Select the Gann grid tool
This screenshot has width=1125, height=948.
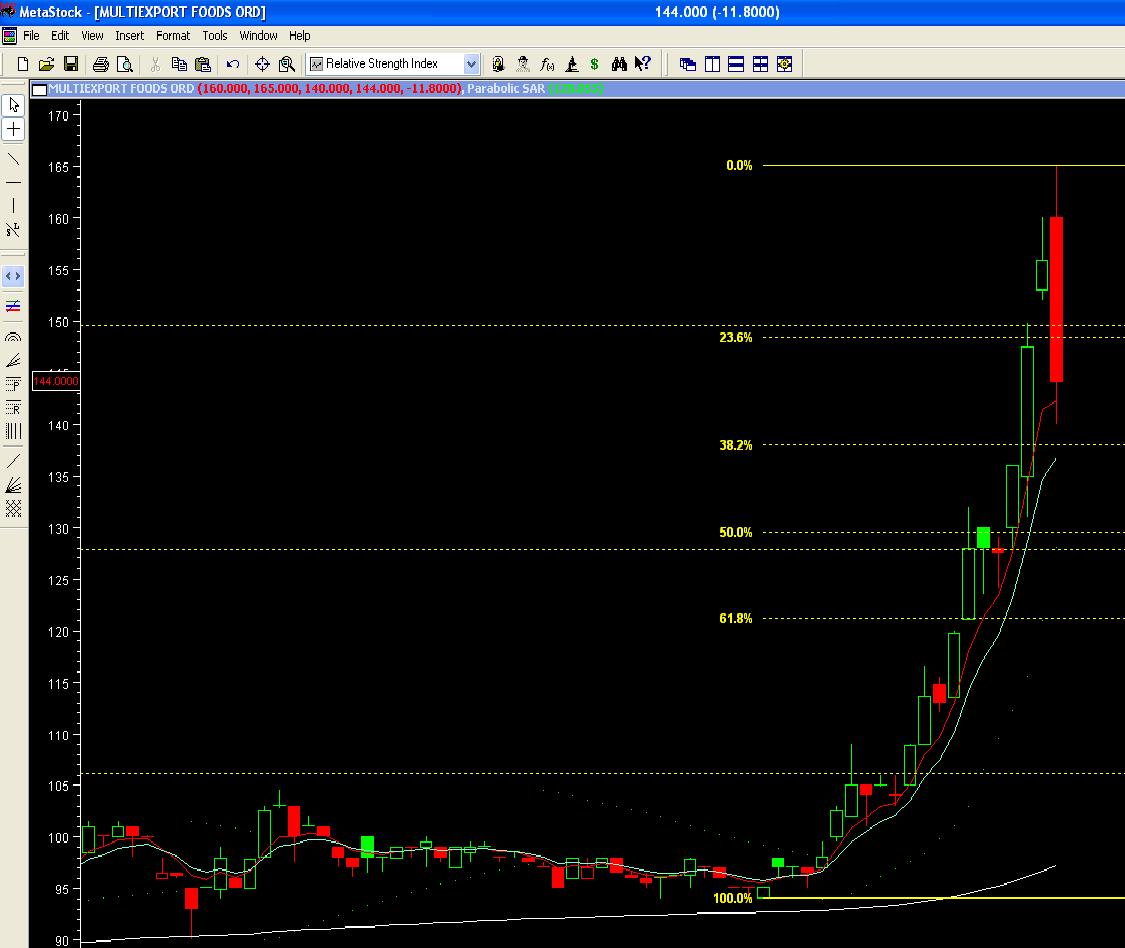[x=14, y=509]
